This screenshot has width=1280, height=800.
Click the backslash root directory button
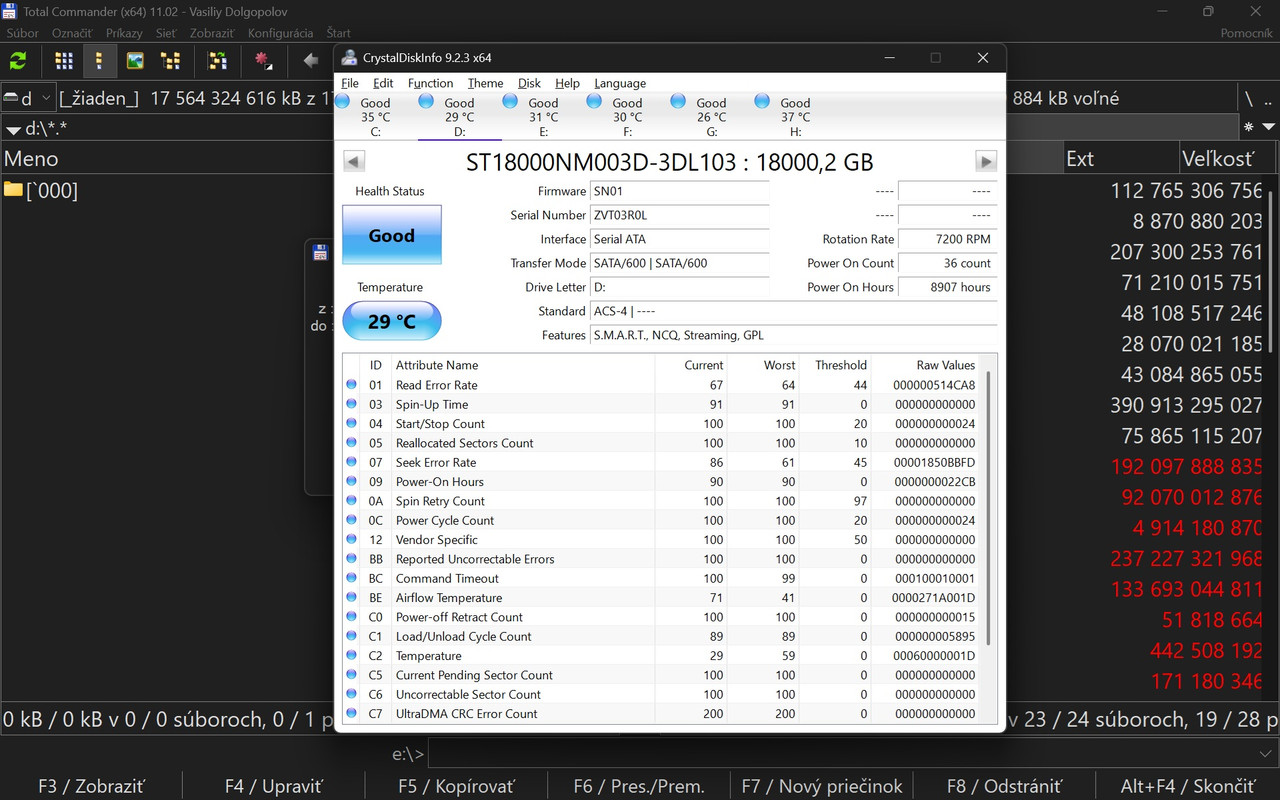click(1249, 98)
